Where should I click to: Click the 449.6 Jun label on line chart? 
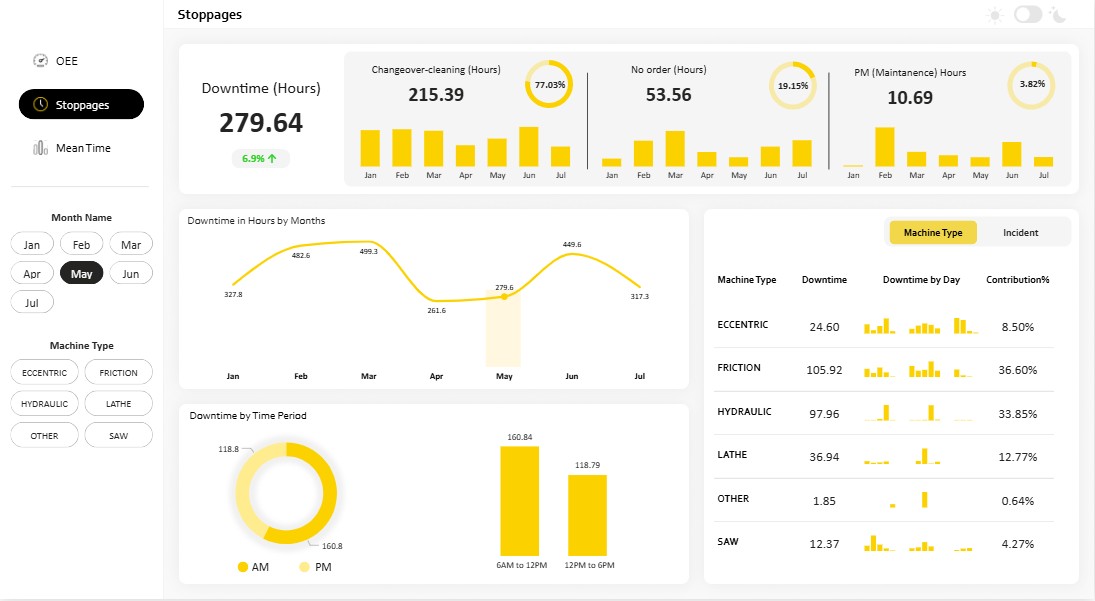pos(572,244)
